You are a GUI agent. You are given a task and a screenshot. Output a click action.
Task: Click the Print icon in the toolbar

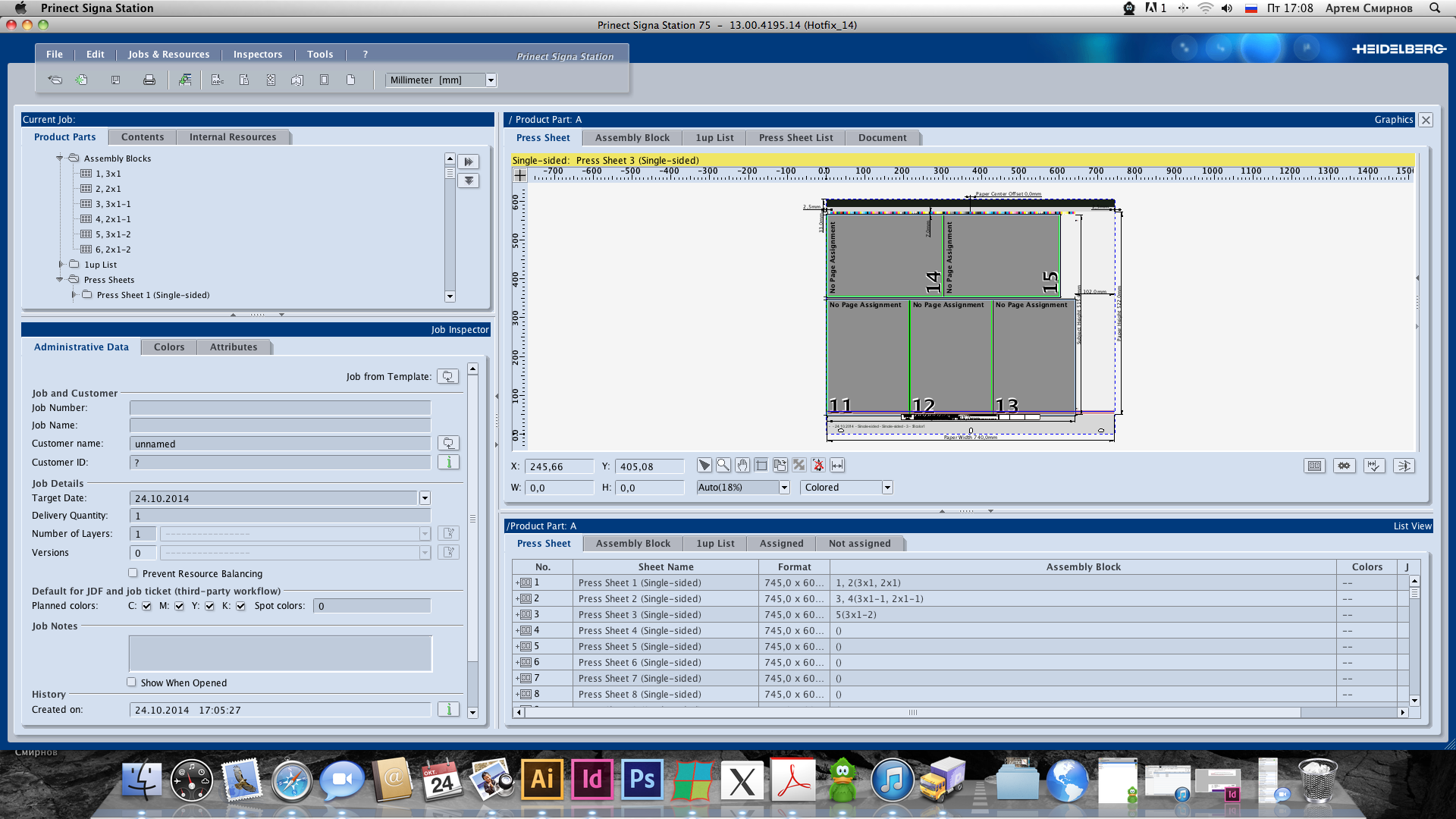(x=149, y=80)
